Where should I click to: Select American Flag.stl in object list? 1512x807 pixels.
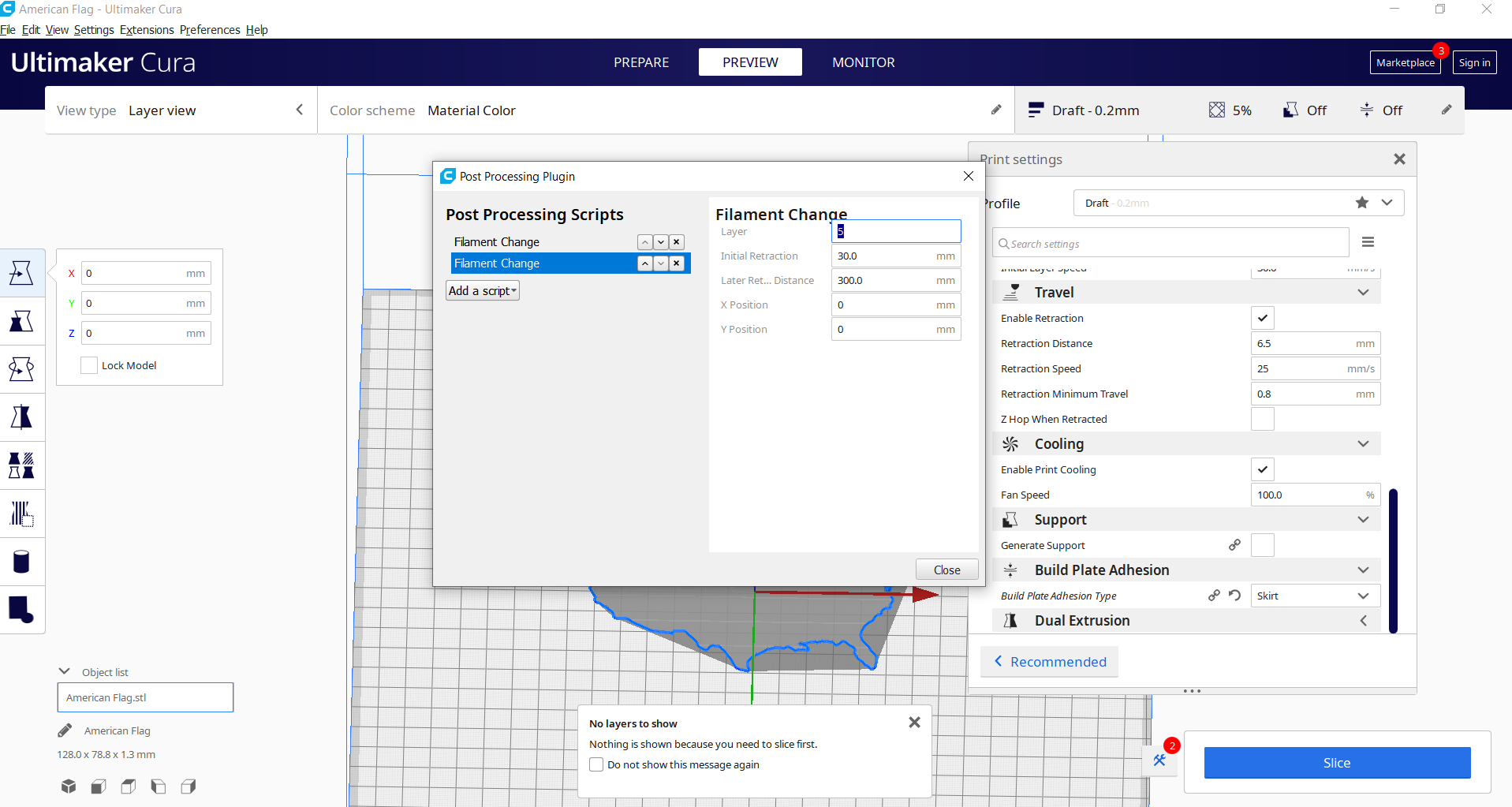[x=145, y=697]
